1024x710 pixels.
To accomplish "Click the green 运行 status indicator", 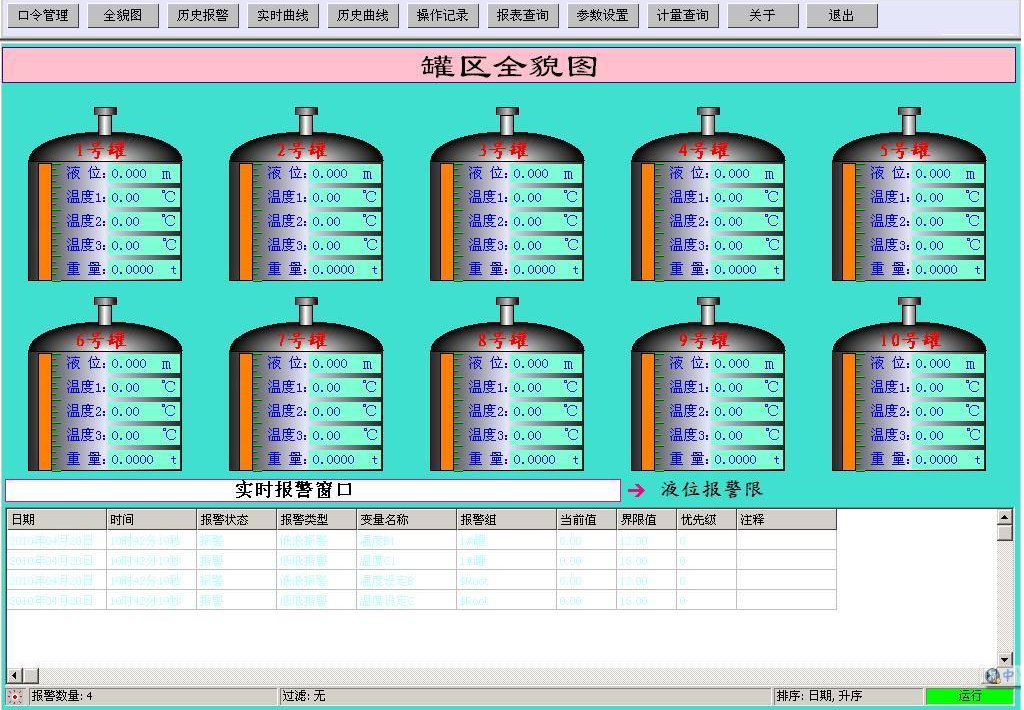I will 968,696.
